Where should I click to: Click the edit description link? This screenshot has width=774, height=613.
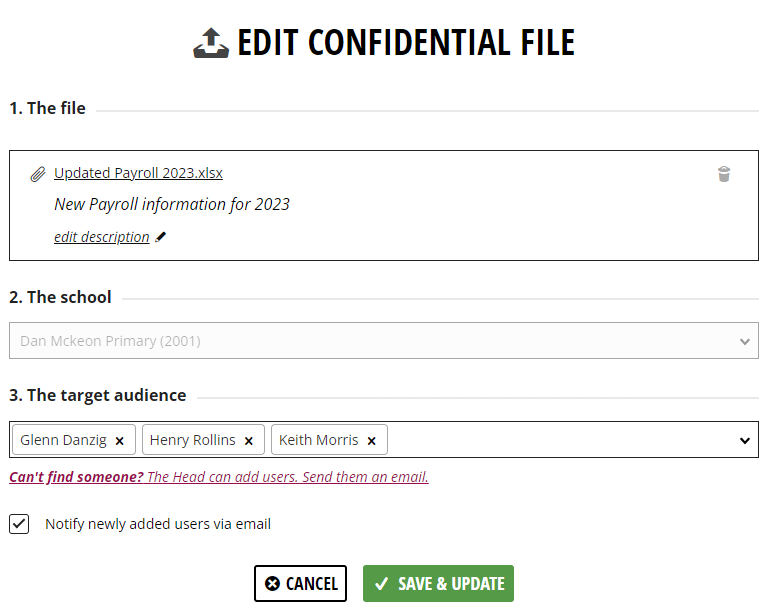[x=102, y=237]
